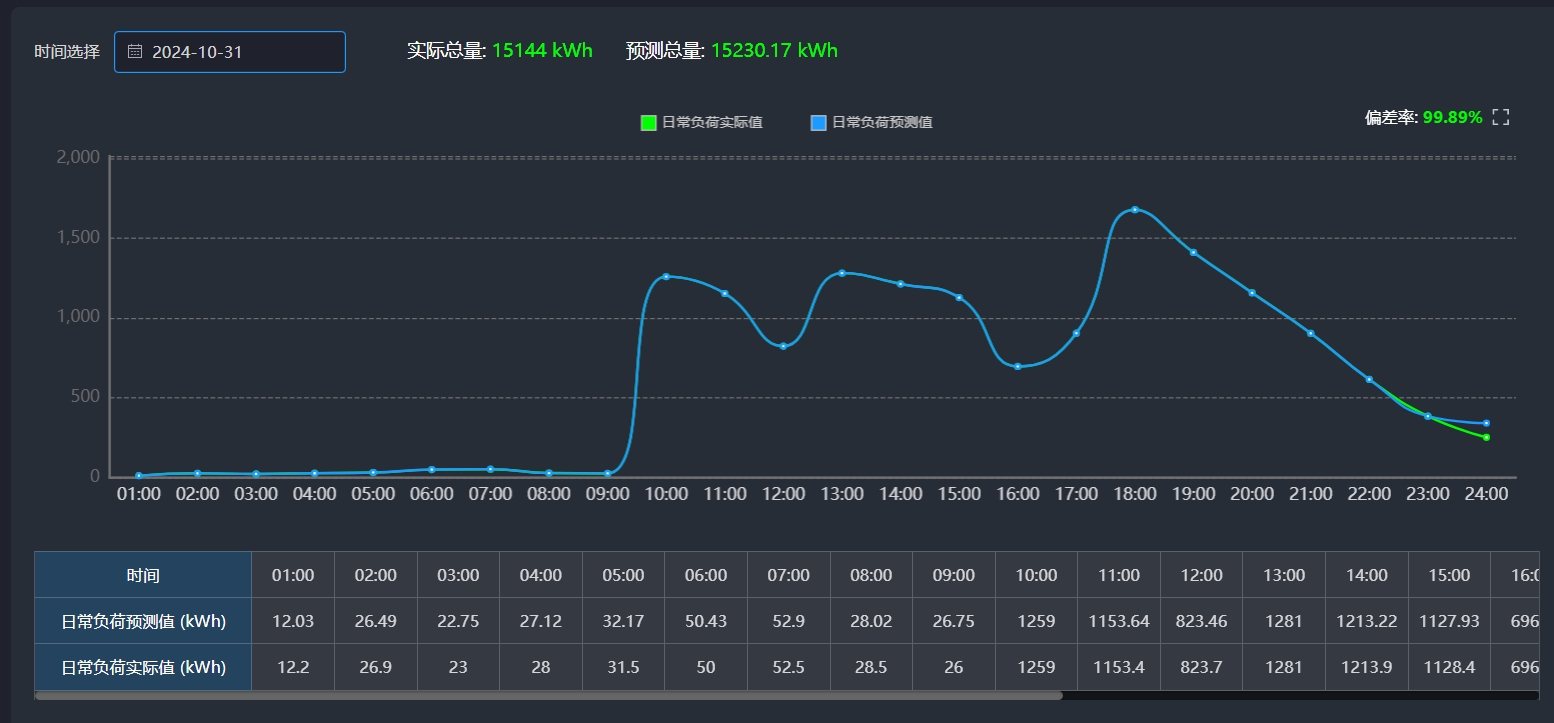Click the 预测总量 value 15230.17 kWh
The image size is (1554, 723).
point(774,50)
